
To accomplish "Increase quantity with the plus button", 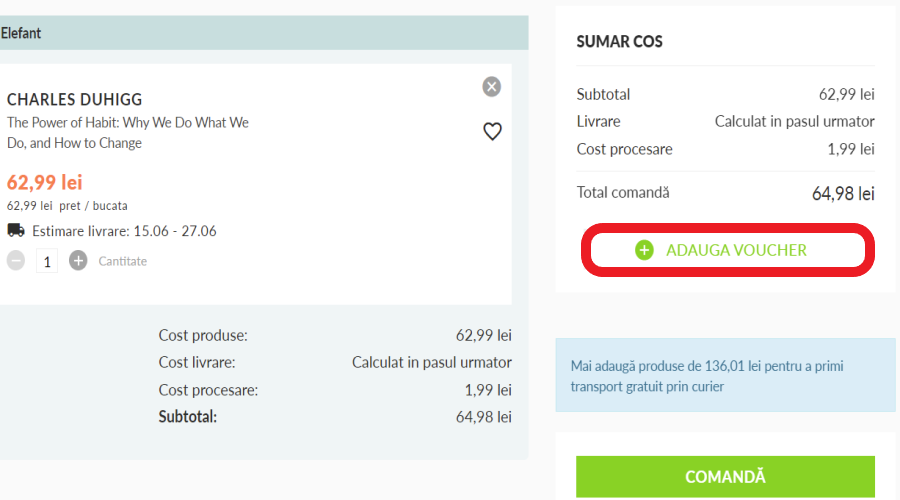I will point(78,261).
